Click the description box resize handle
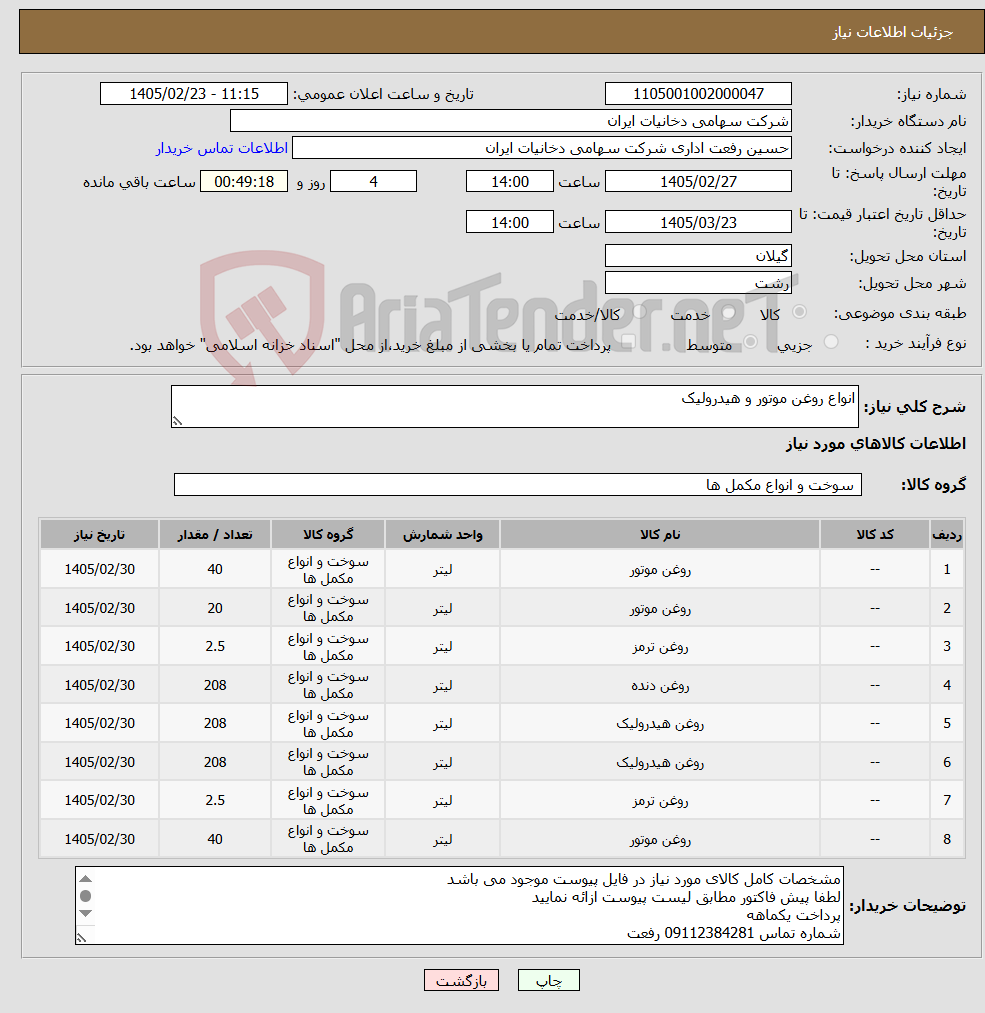The height and width of the screenshot is (1013, 985). pyautogui.click(x=177, y=421)
